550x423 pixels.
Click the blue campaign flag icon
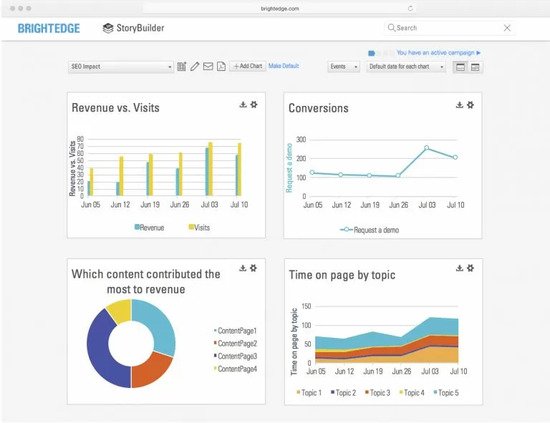click(371, 53)
